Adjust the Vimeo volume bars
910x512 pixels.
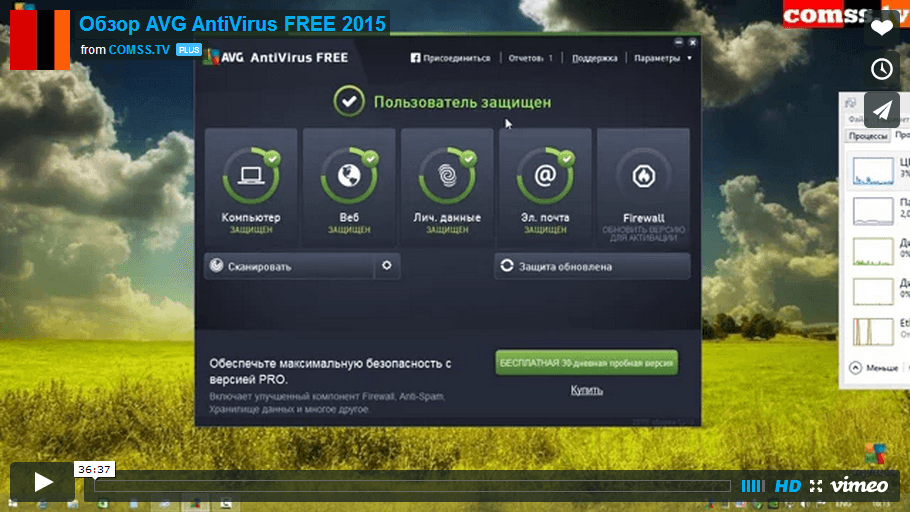coord(753,486)
